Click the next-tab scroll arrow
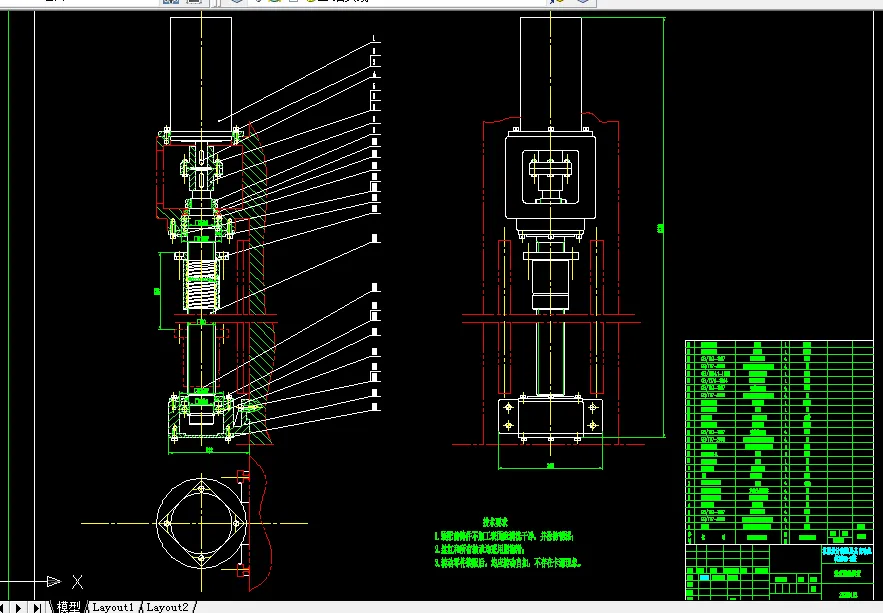Image resolution: width=883 pixels, height=613 pixels. 19,608
